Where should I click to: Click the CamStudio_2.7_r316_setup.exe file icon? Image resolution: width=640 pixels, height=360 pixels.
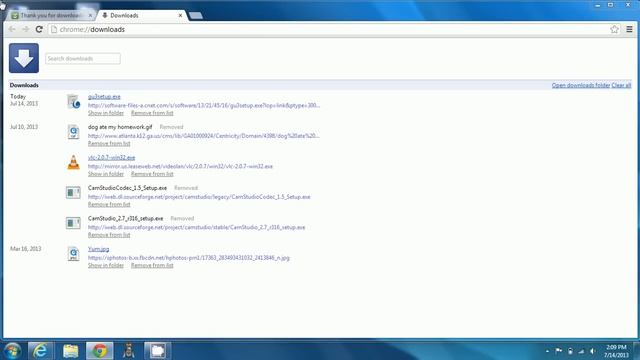pyautogui.click(x=73, y=223)
